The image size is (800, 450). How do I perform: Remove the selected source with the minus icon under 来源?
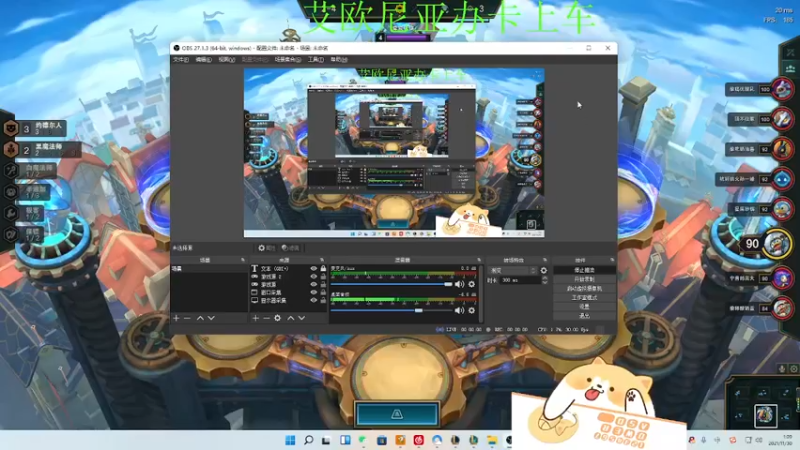[x=266, y=318]
